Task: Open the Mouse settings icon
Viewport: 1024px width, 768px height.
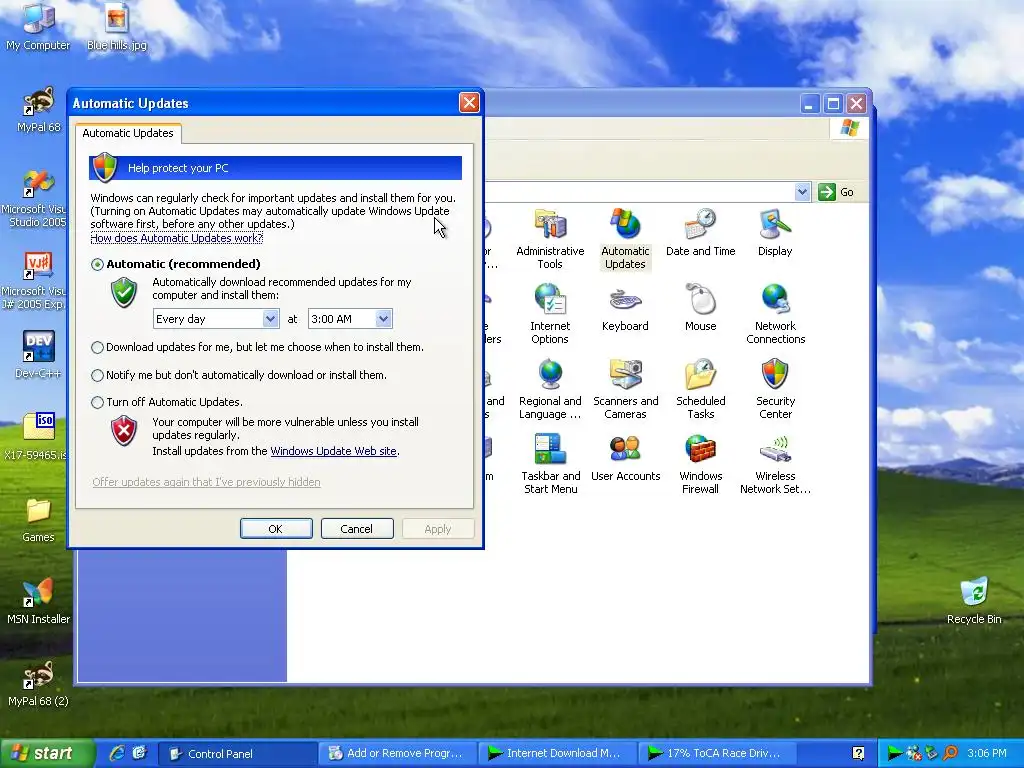Action: [700, 308]
